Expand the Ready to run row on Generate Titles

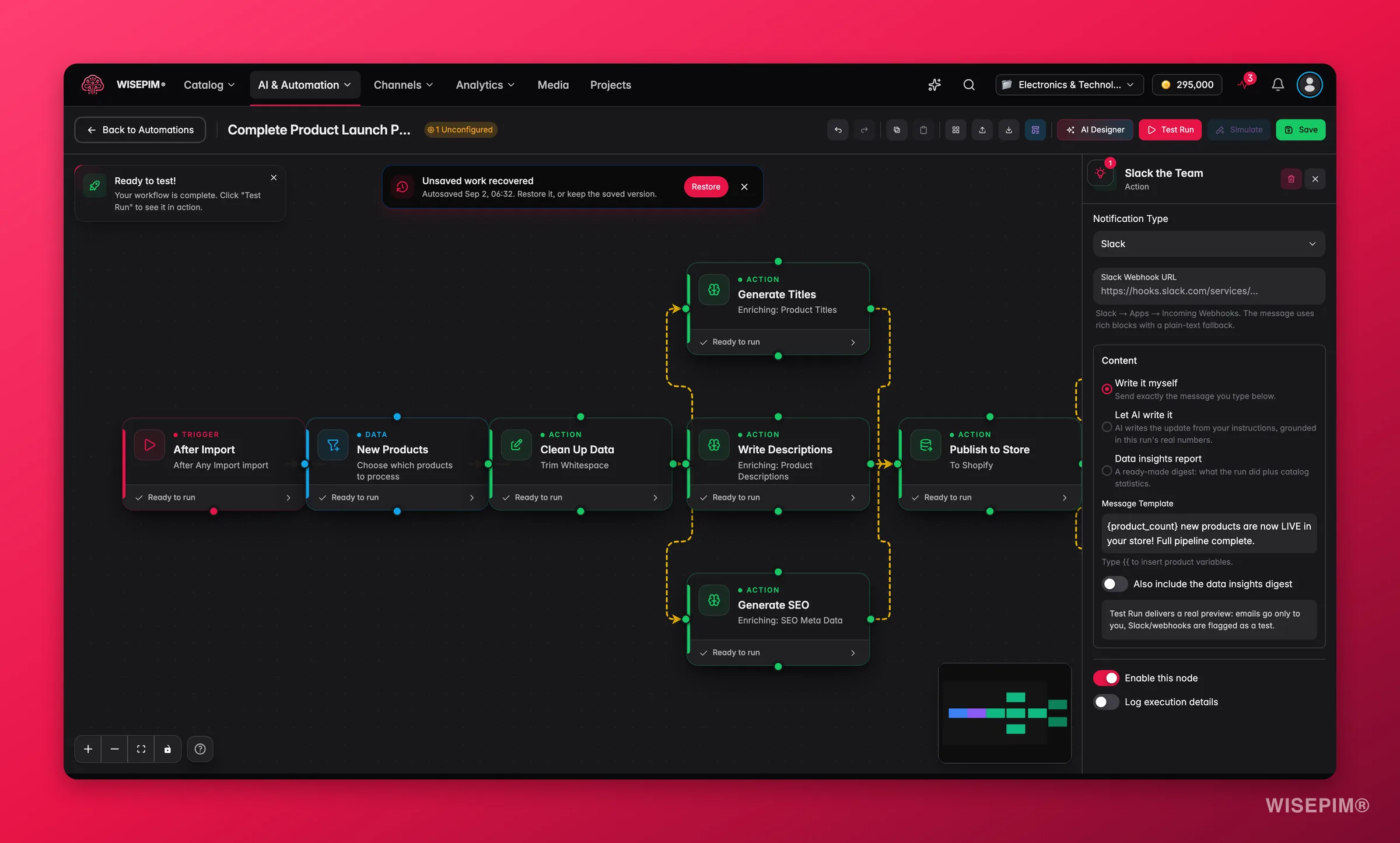(x=778, y=342)
